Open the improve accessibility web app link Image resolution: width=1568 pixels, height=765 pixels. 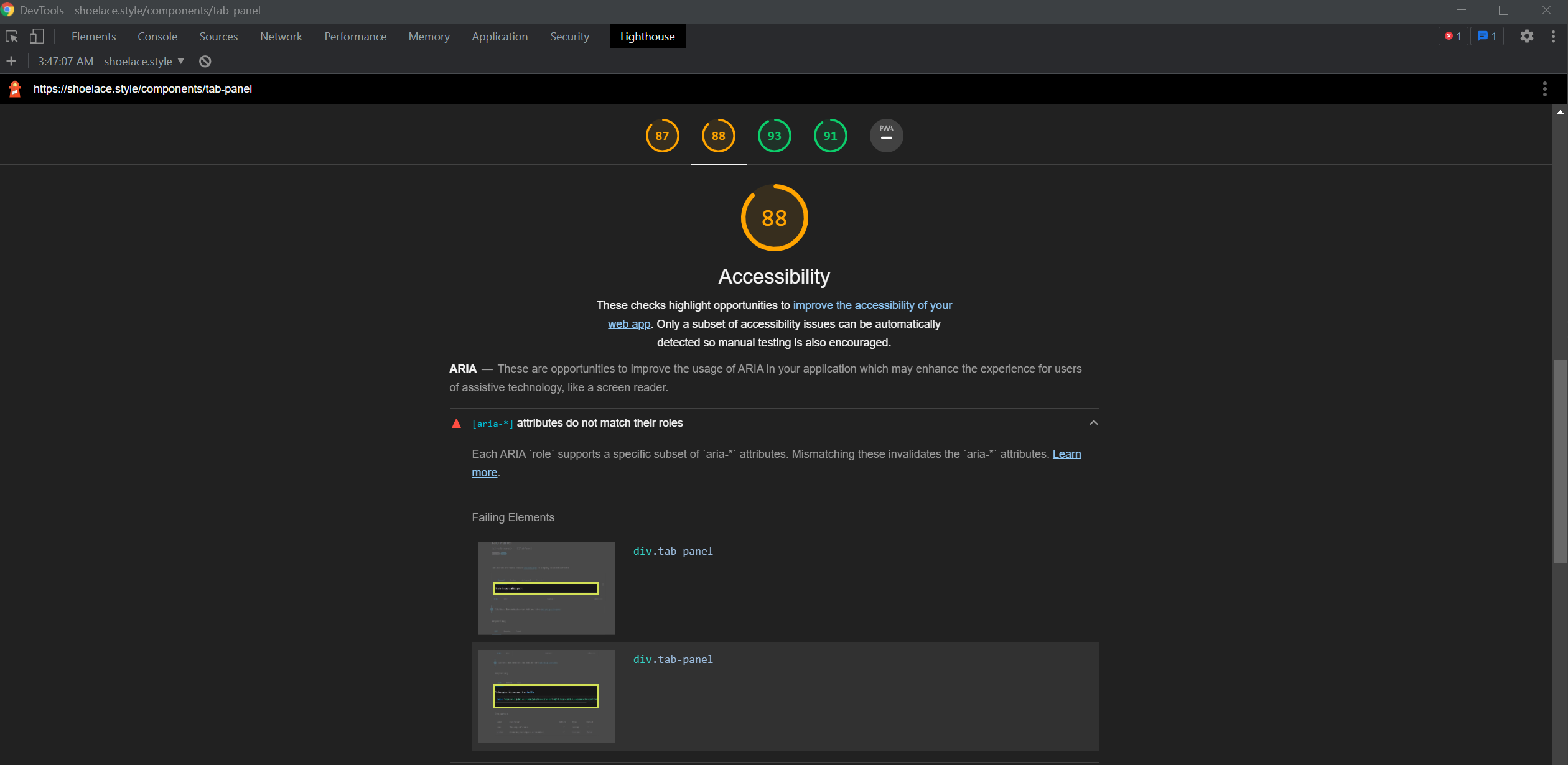872,305
